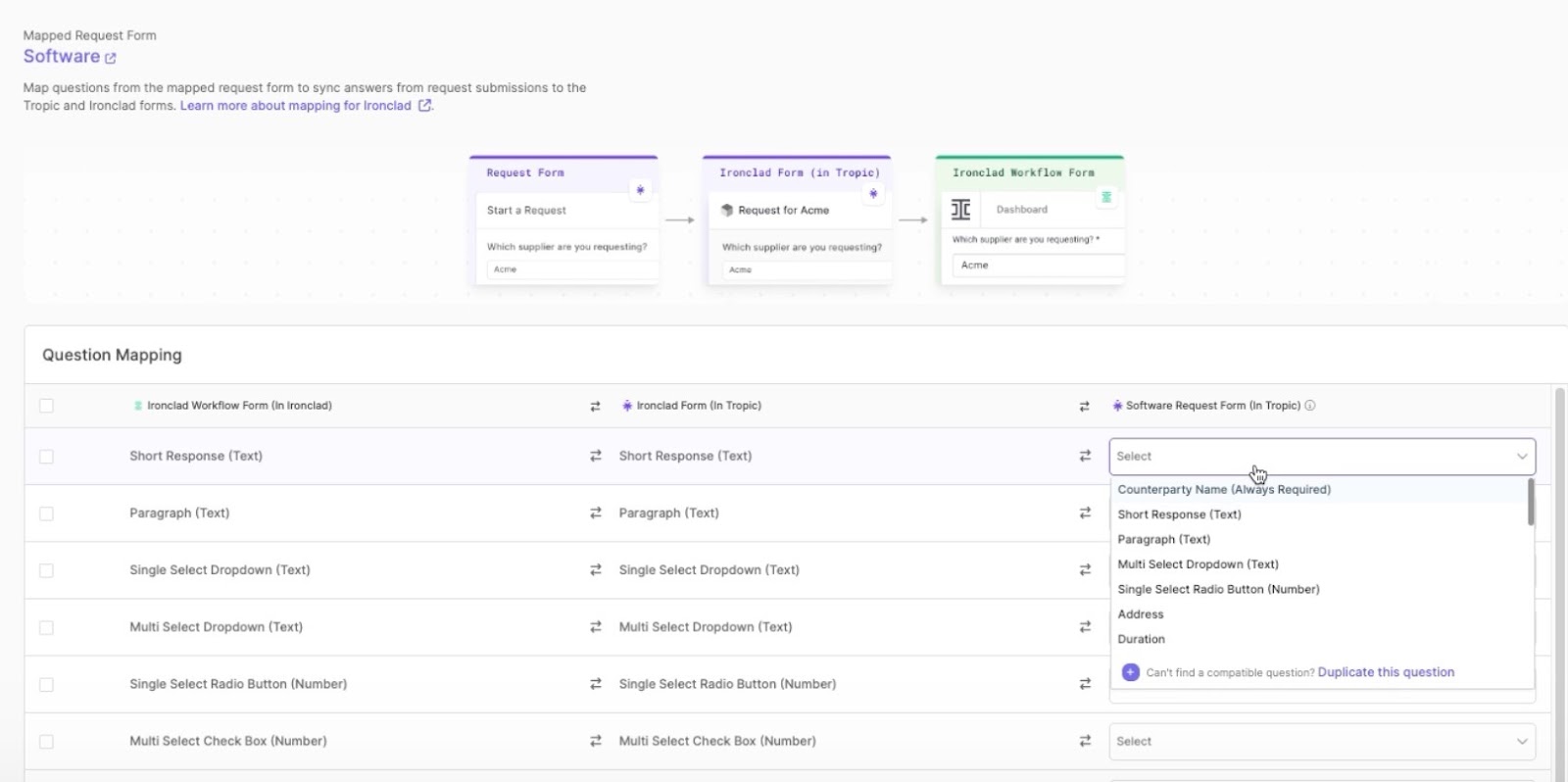Click box icon beside Request for Acme
Screen dimensions: 1568x782
[727, 210]
